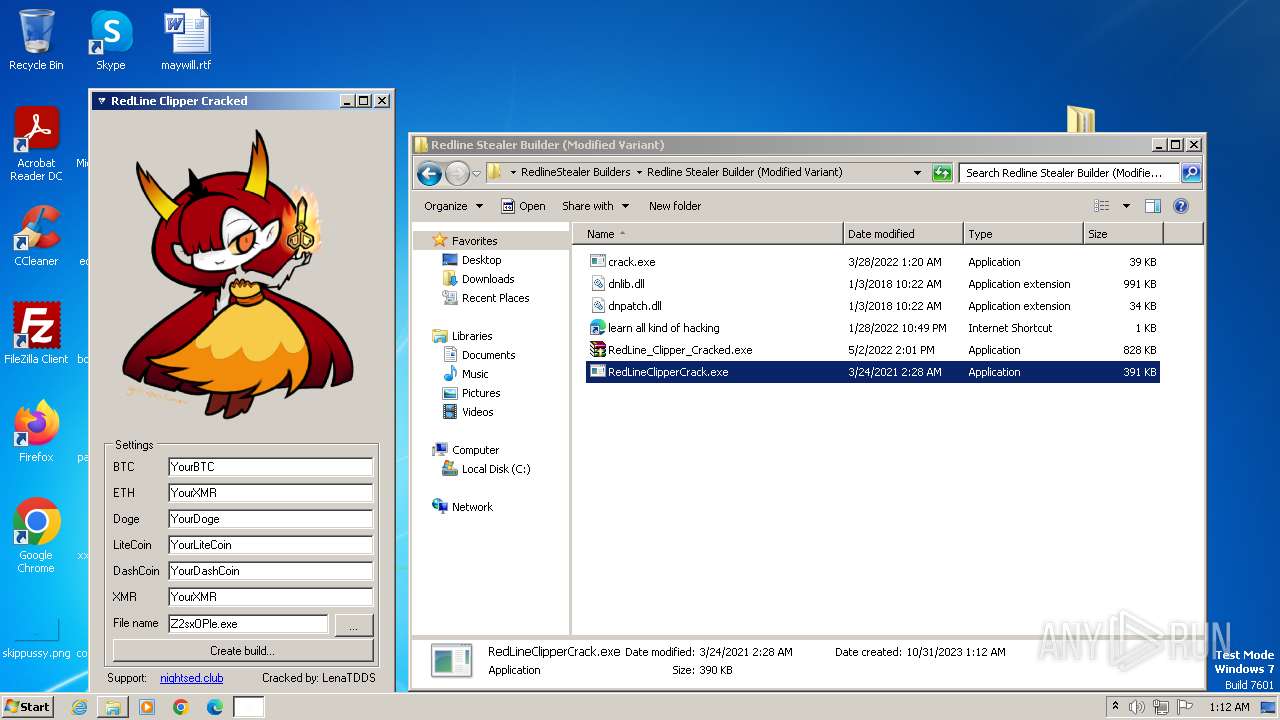Open Downloads in navigation pane
This screenshot has width=1280, height=720.
tap(488, 279)
